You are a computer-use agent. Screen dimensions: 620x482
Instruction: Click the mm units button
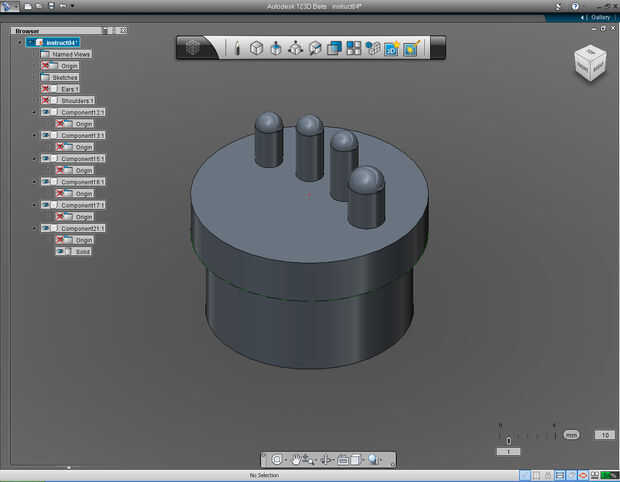click(x=571, y=435)
